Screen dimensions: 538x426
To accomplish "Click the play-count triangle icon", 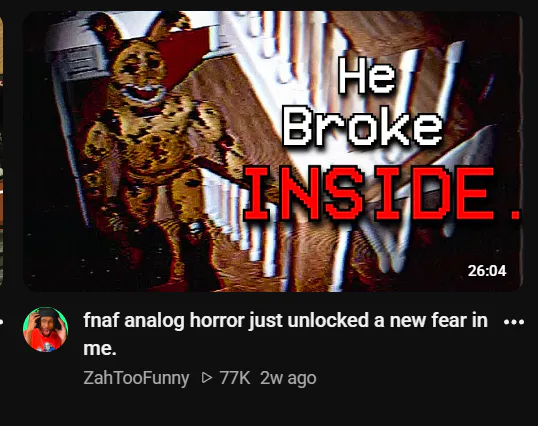I will pos(207,378).
